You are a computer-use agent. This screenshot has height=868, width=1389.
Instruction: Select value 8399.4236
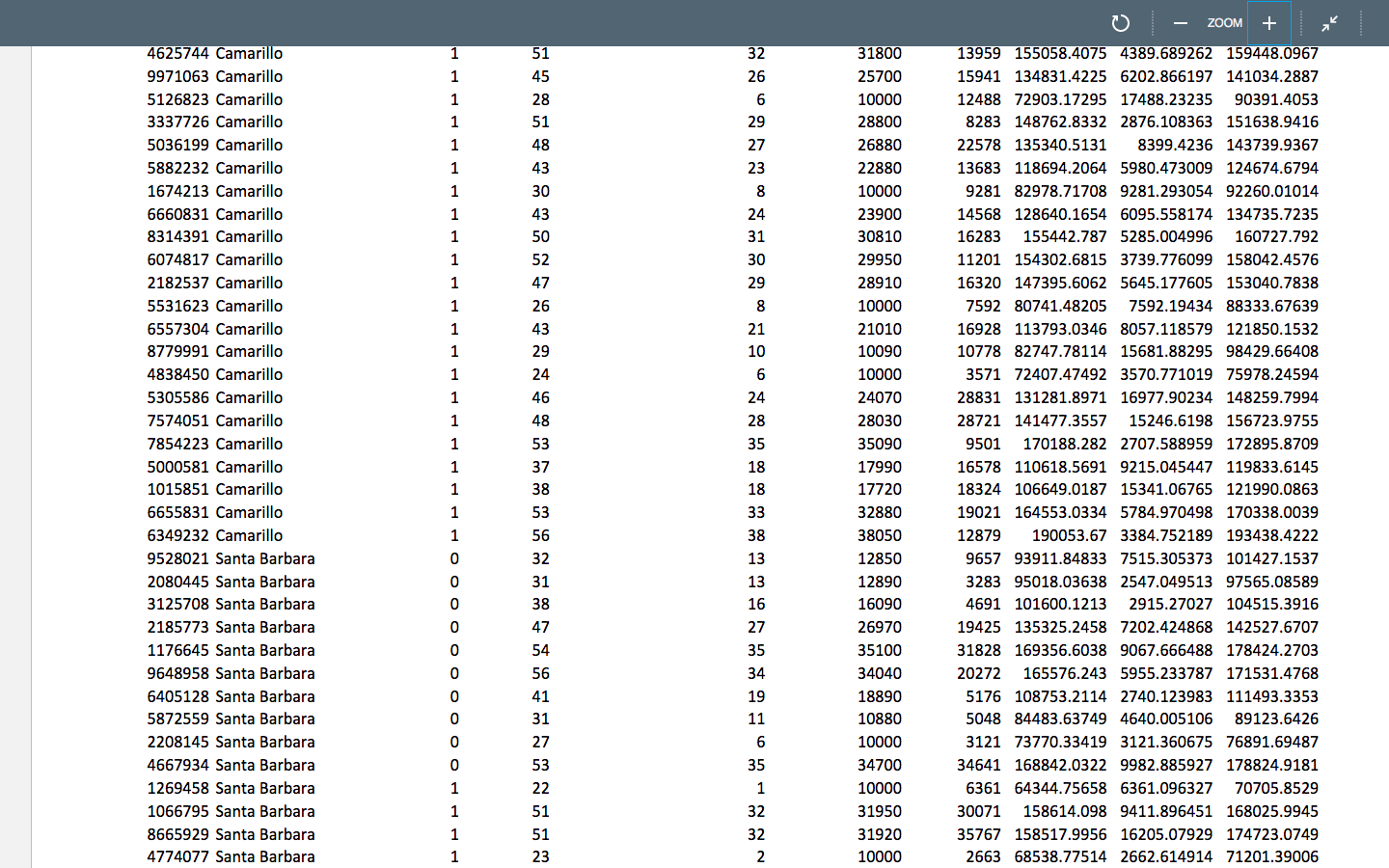[x=1175, y=145]
